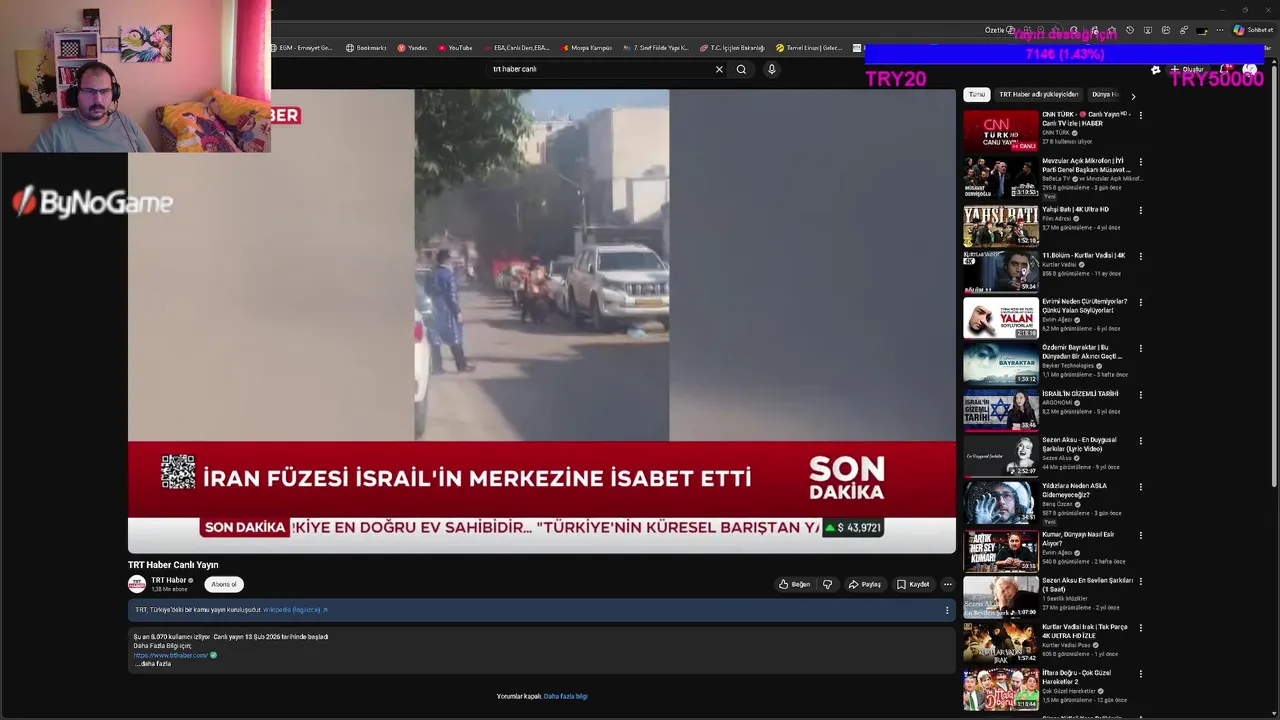The image size is (1280, 720).
Task: Open Kumar, Dünyayı Nasıl Ele Alıyor video
Action: pos(1001,551)
